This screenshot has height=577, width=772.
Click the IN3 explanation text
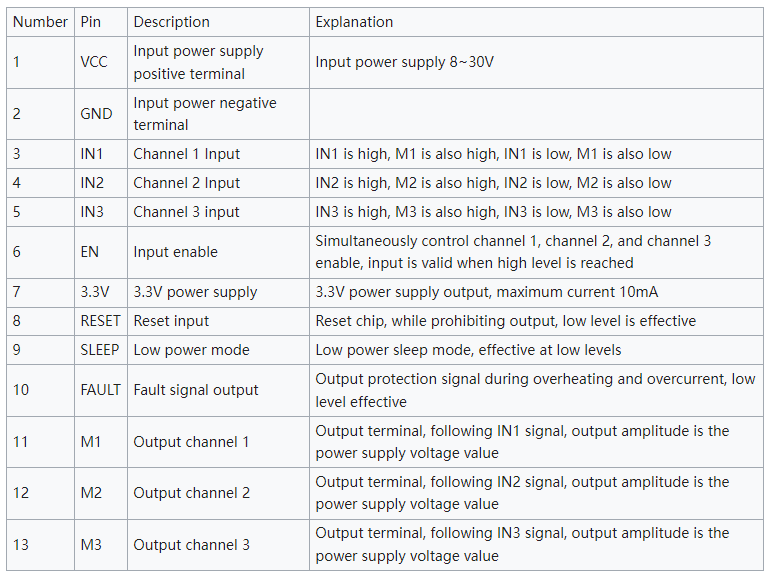pos(493,212)
